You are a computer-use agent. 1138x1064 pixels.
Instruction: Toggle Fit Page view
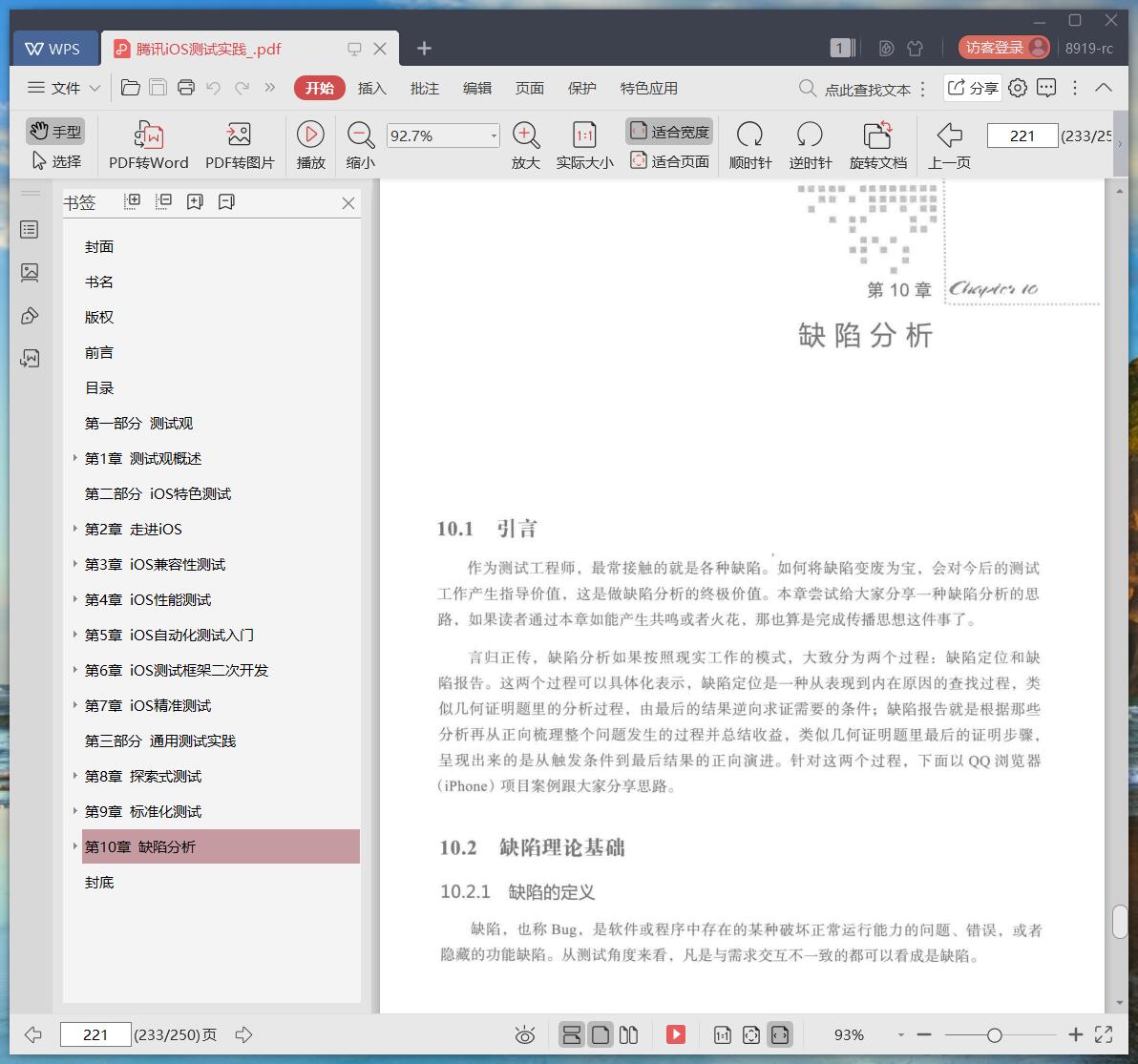(x=669, y=161)
